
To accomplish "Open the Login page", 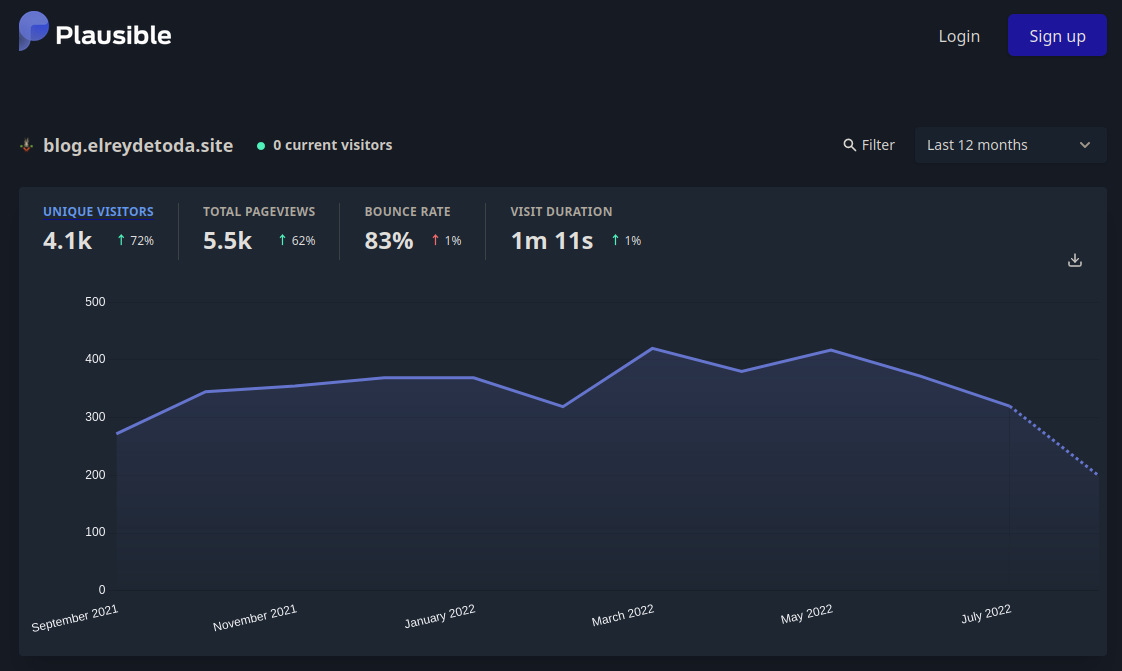I will 959,36.
